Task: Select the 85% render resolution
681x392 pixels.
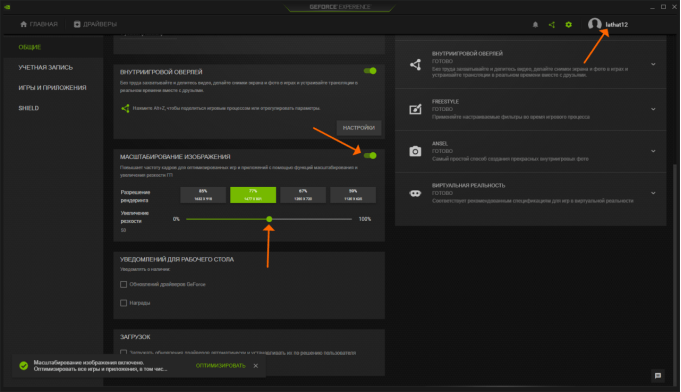Action: coord(203,195)
